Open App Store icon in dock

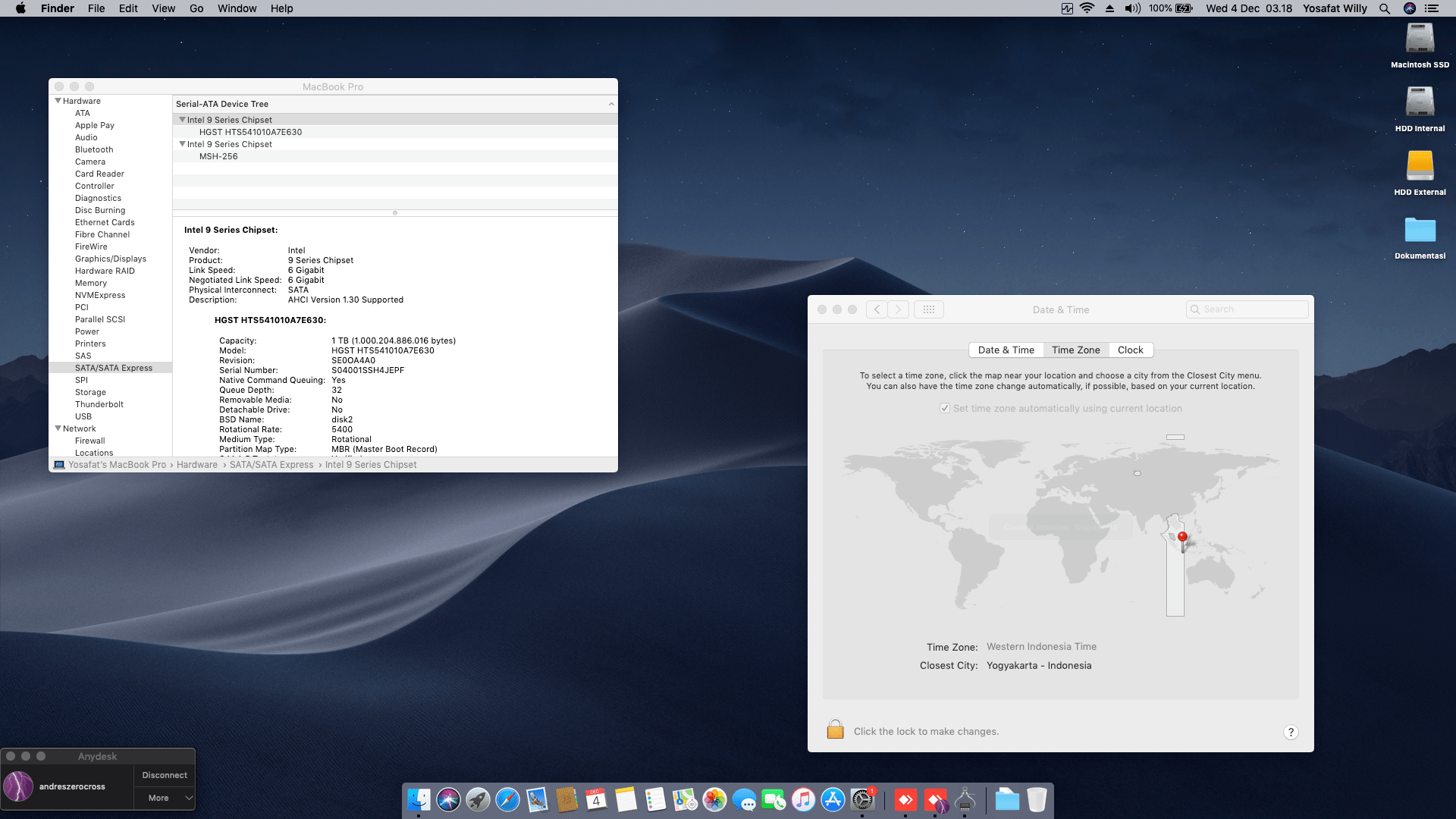pyautogui.click(x=833, y=799)
